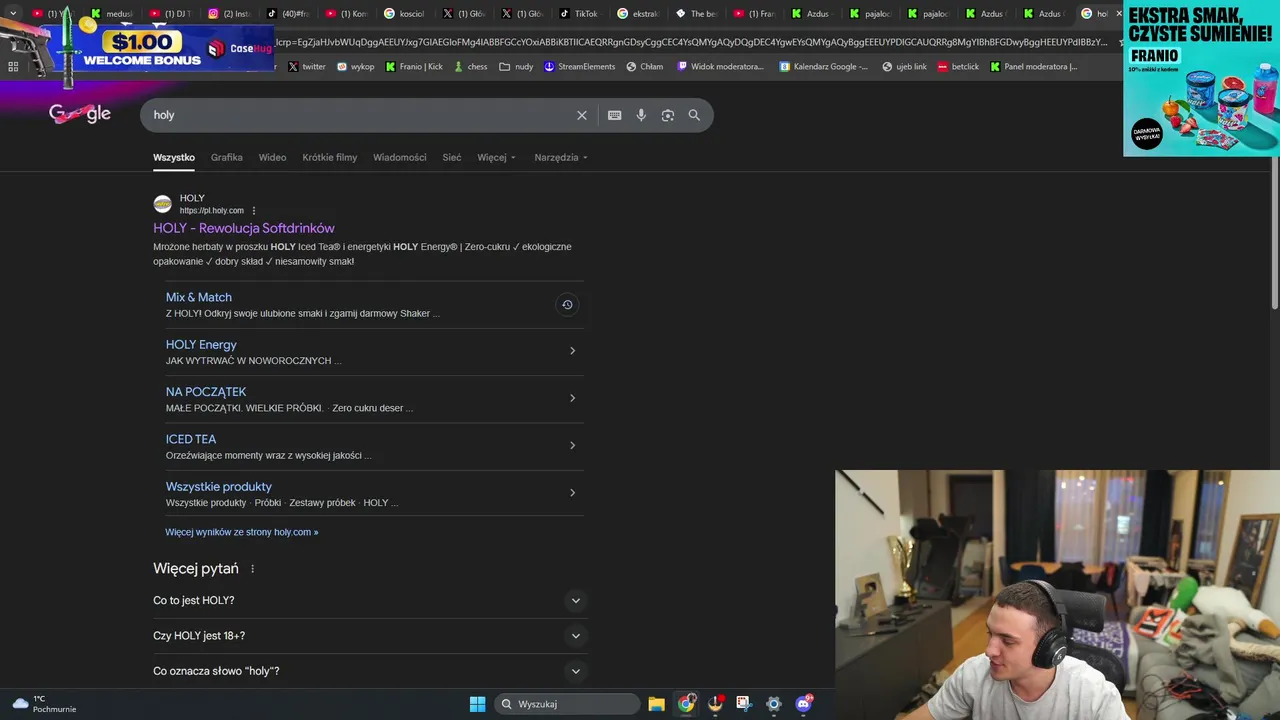Image resolution: width=1280 pixels, height=720 pixels.
Task: Open the apps grid icon in bookmarks bar
Action: click(13, 67)
